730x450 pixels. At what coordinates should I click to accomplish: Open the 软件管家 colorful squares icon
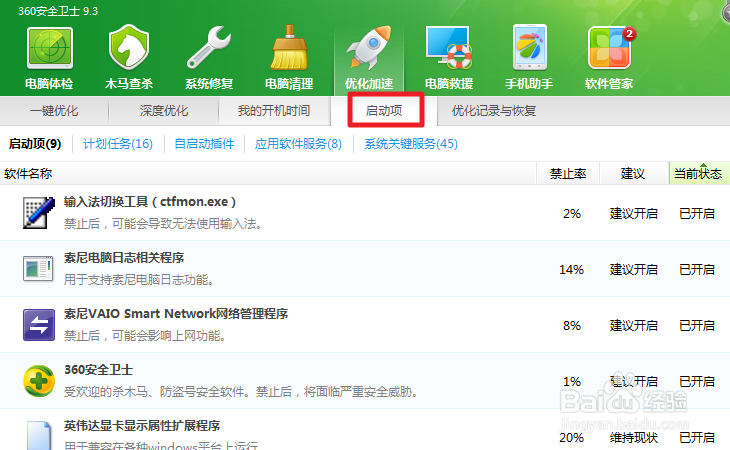tap(609, 48)
